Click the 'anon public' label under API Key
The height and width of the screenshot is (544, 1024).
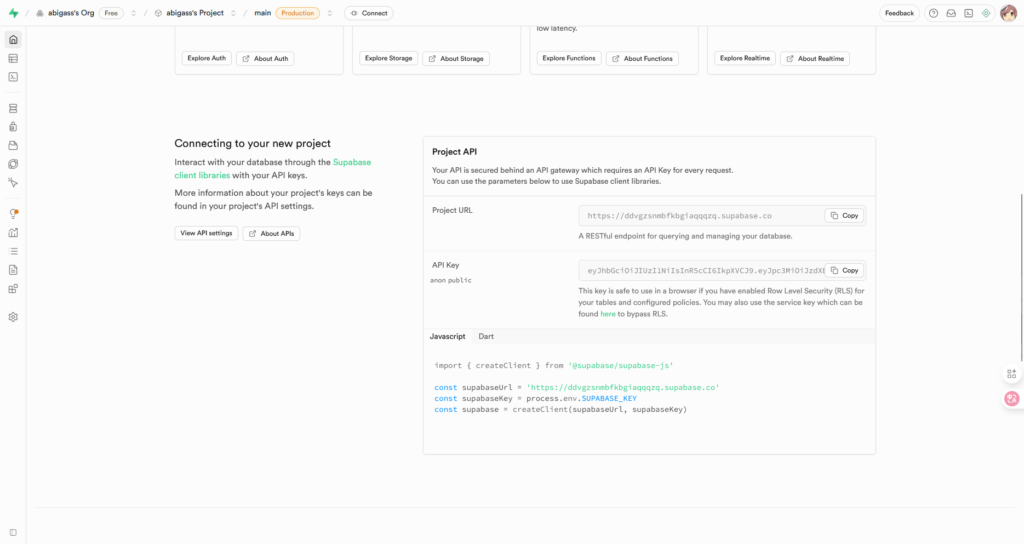pyautogui.click(x=451, y=280)
